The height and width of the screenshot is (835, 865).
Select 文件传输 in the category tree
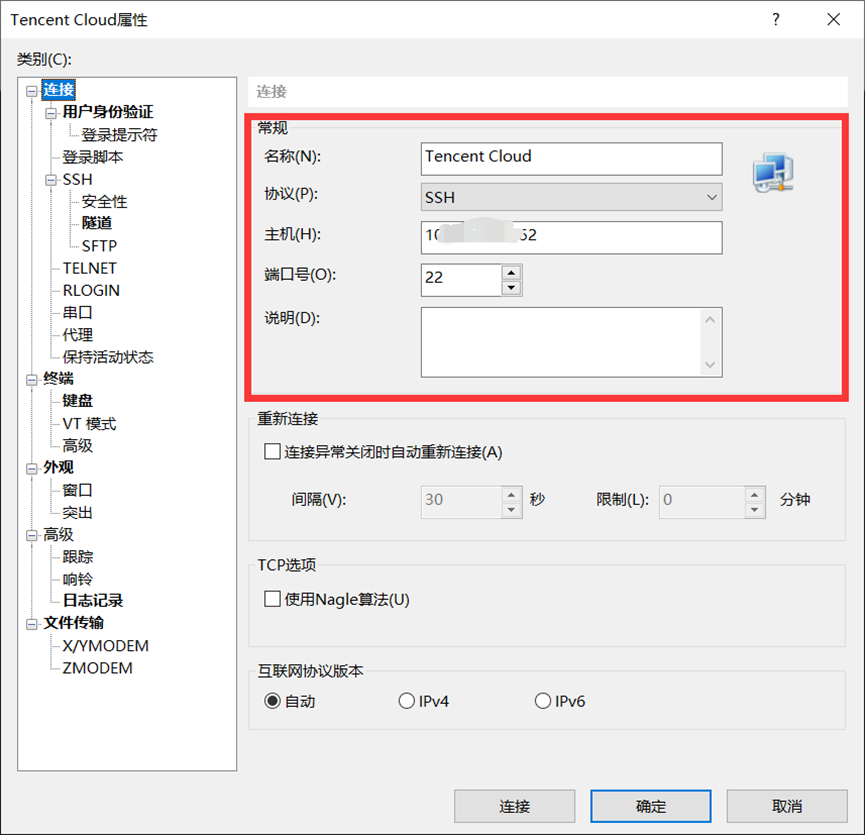point(73,623)
